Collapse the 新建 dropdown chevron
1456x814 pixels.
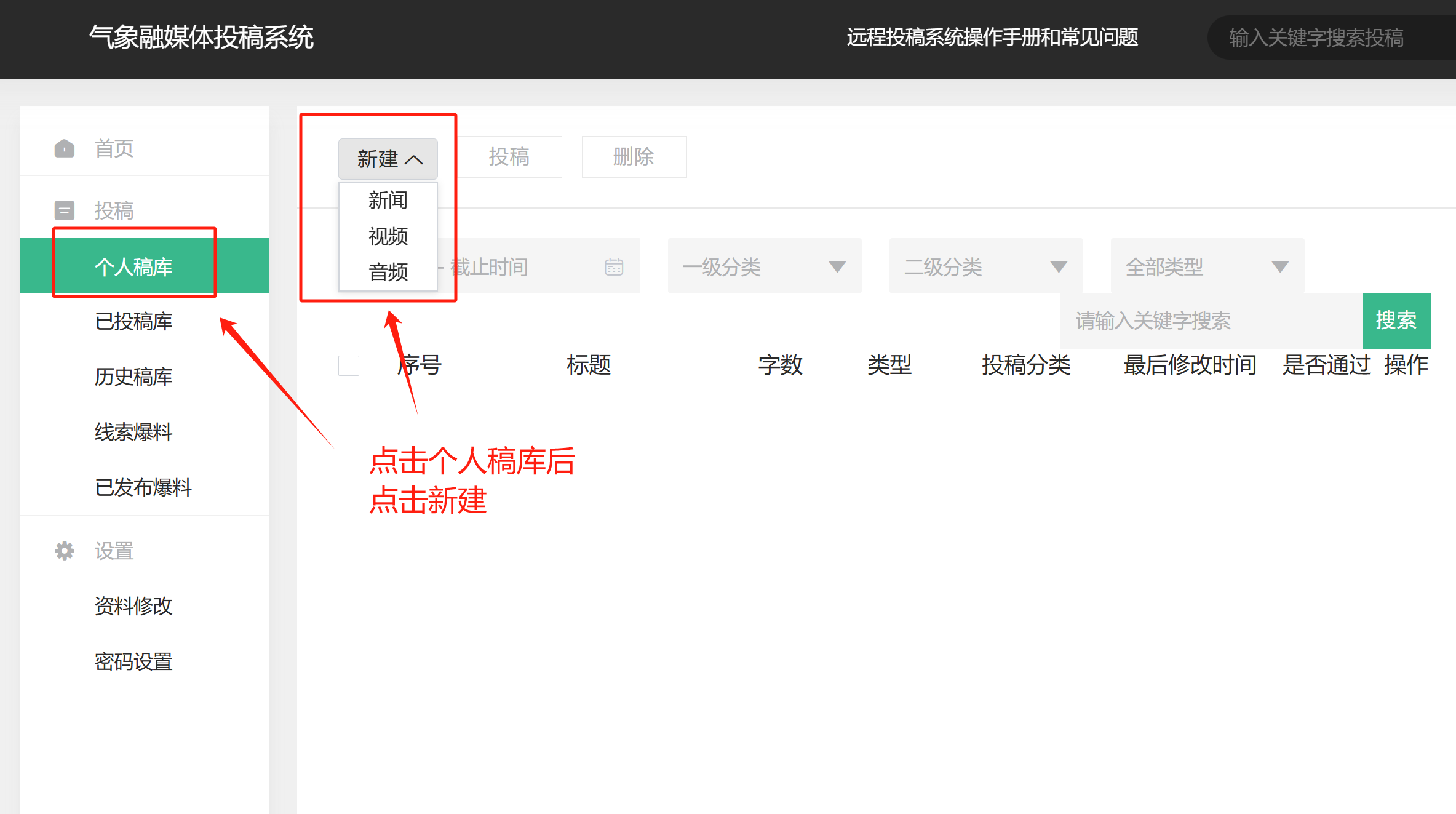coord(414,160)
